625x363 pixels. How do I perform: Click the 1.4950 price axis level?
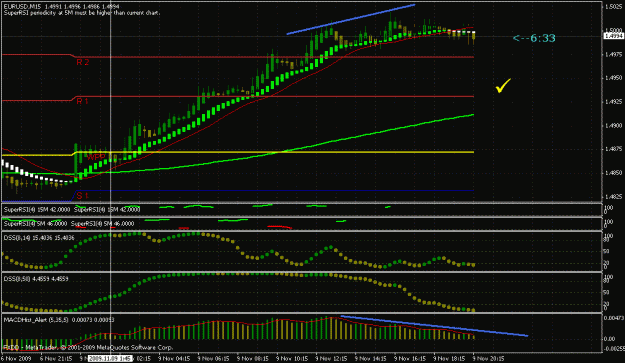[613, 78]
